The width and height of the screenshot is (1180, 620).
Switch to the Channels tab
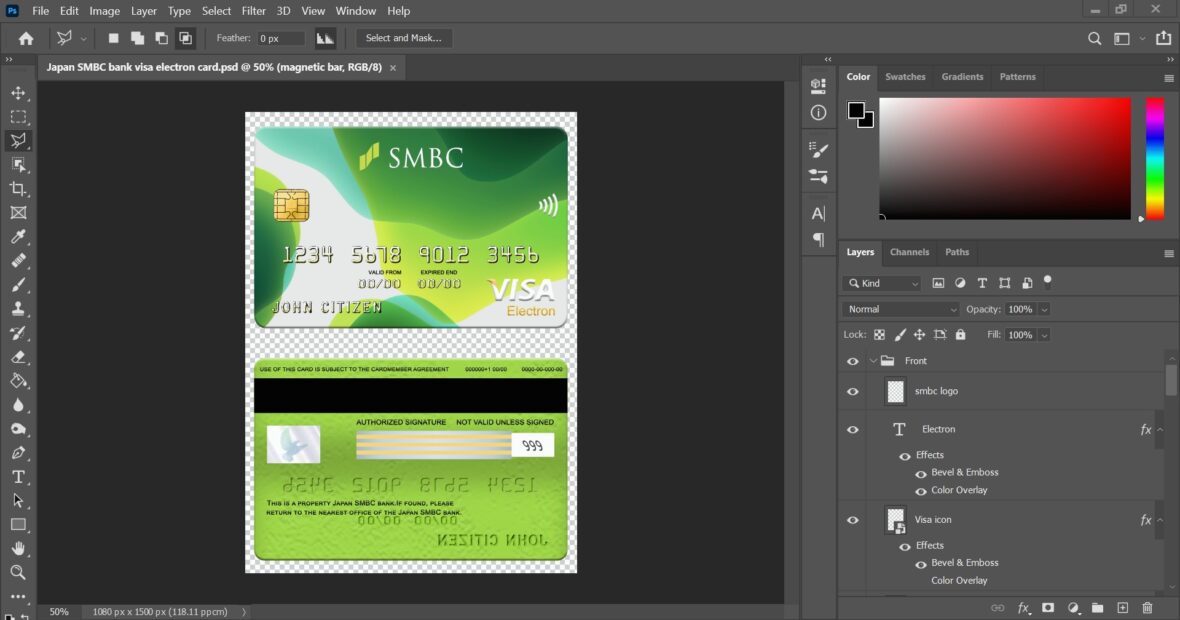pyautogui.click(x=909, y=252)
